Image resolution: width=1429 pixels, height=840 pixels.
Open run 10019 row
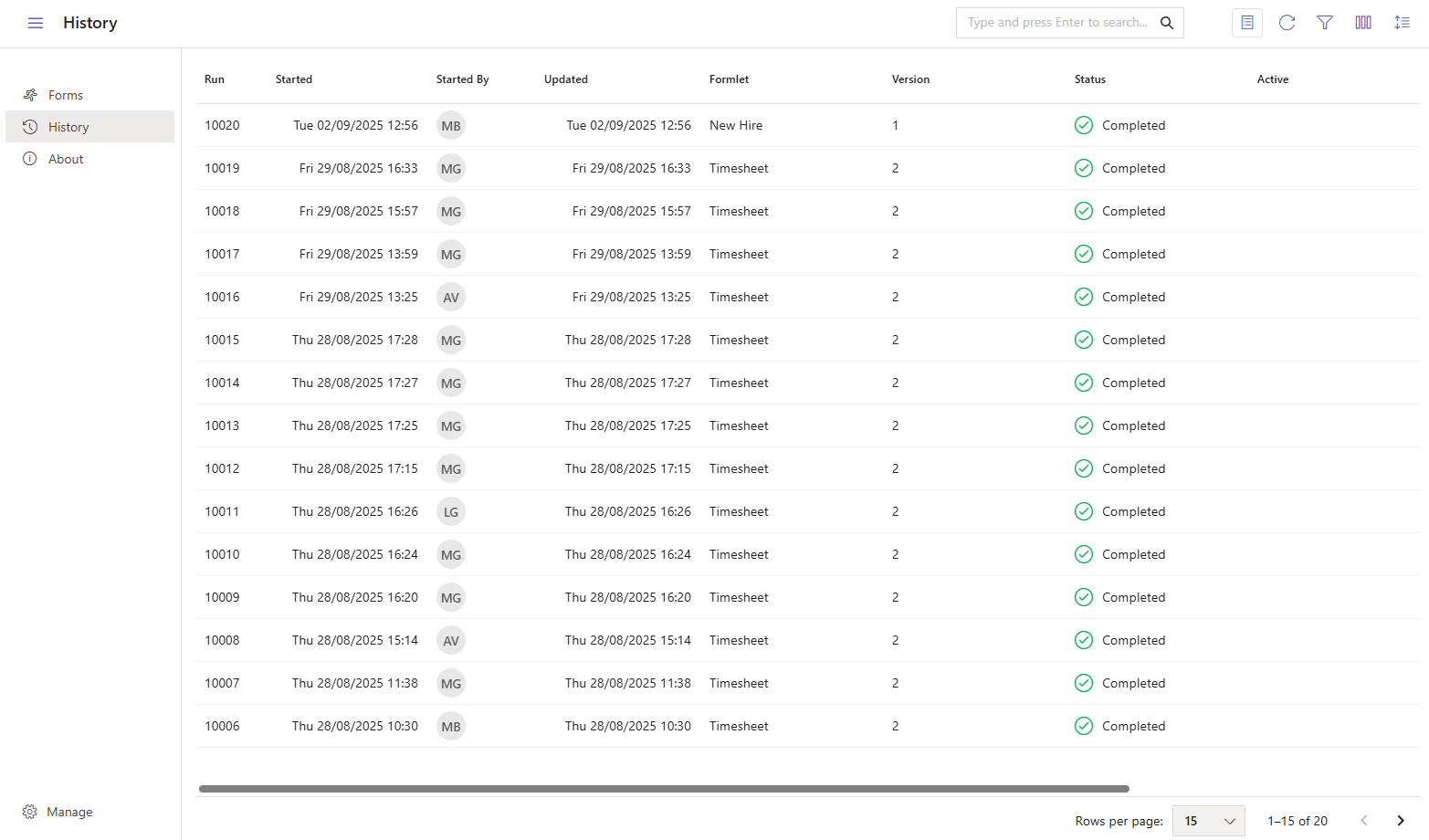point(222,169)
